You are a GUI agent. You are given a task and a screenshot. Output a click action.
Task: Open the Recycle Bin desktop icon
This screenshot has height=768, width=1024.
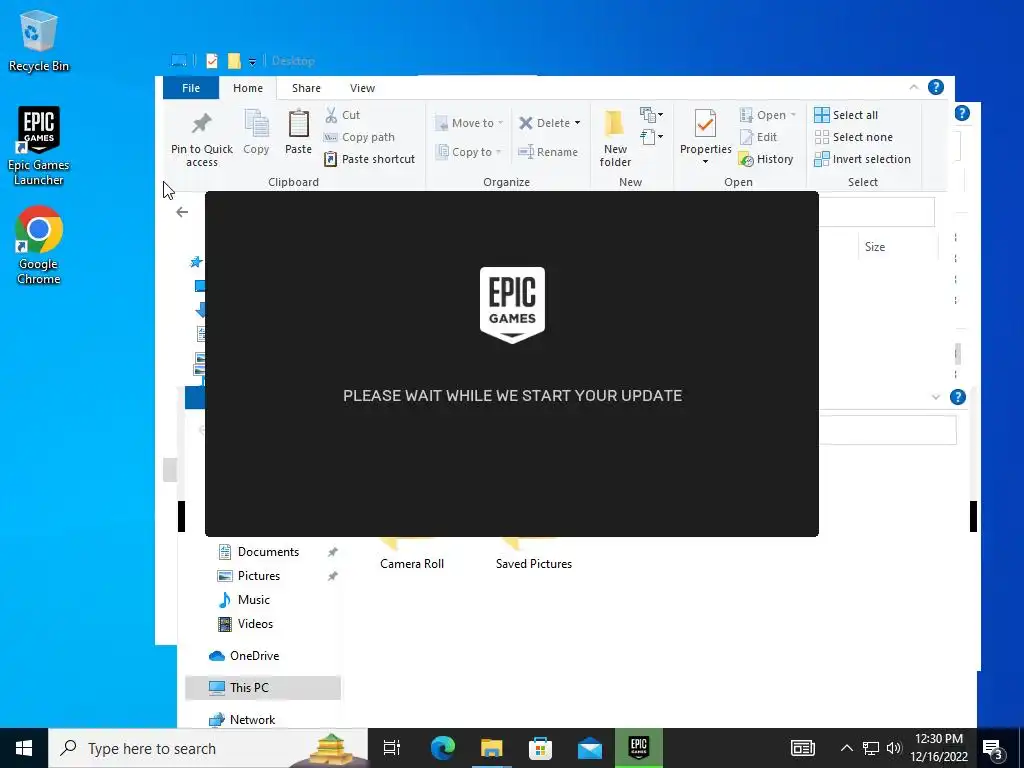[x=39, y=40]
